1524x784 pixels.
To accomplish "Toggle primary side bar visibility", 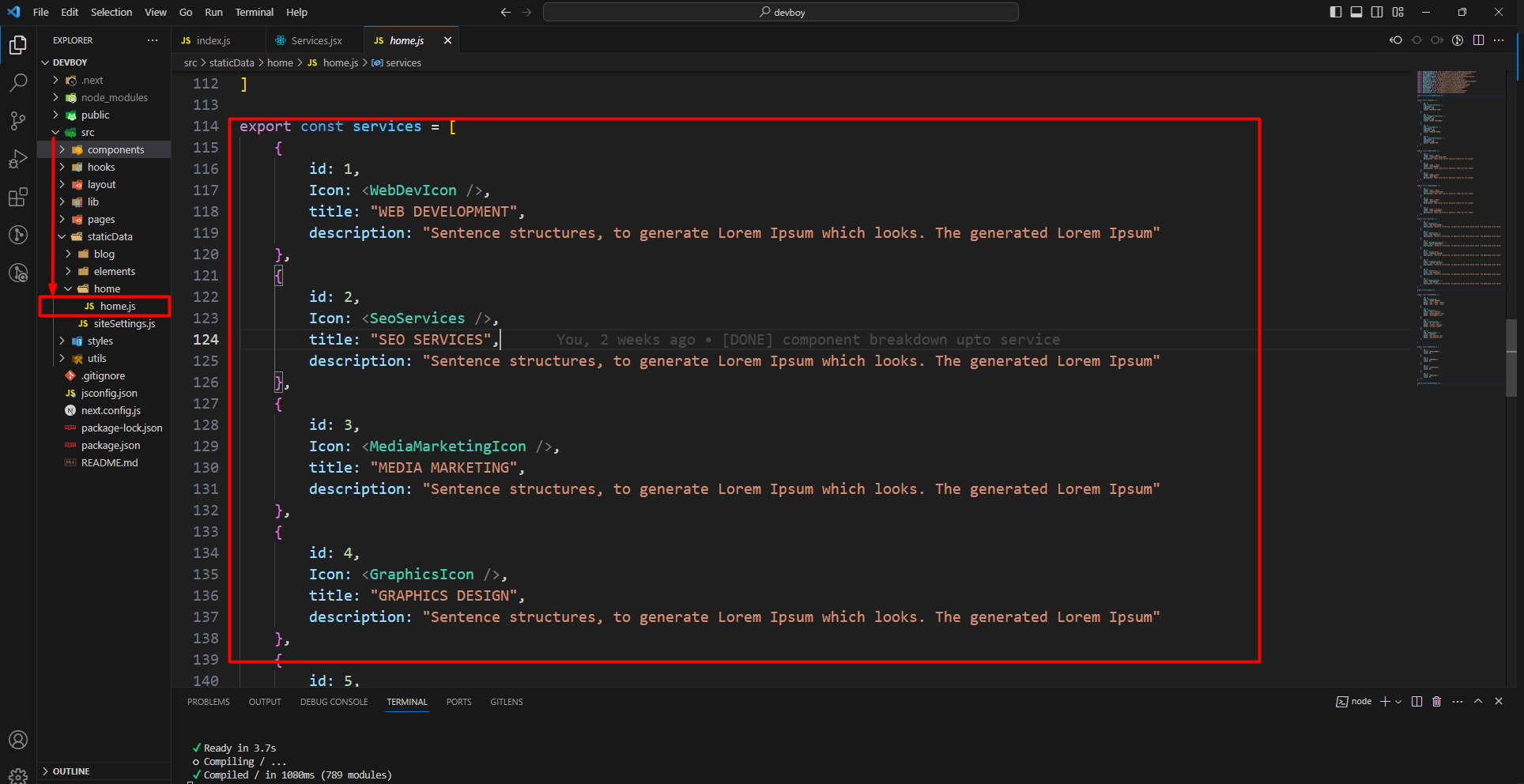I will 1336,12.
